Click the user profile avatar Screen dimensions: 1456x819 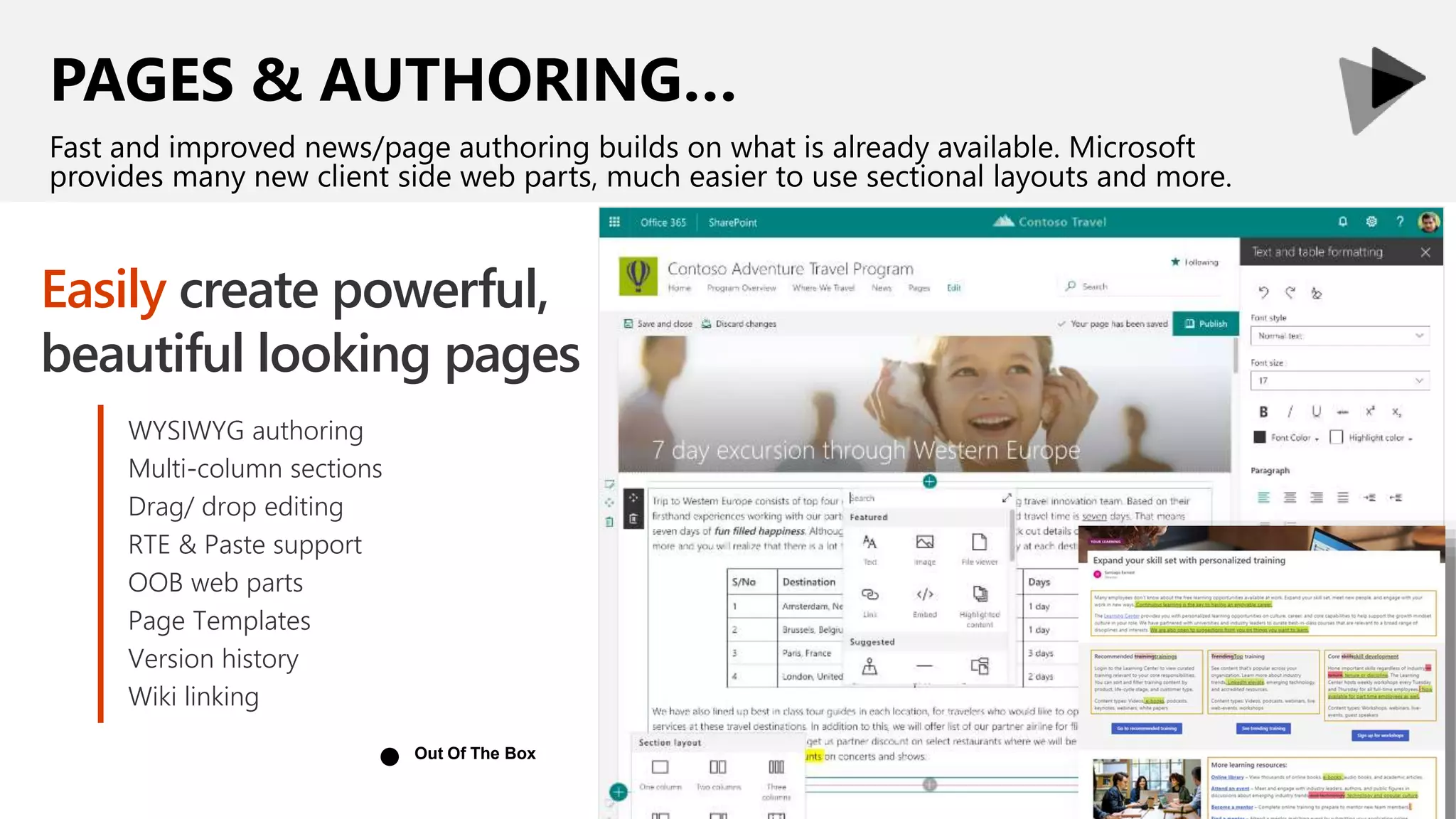coord(1428,222)
